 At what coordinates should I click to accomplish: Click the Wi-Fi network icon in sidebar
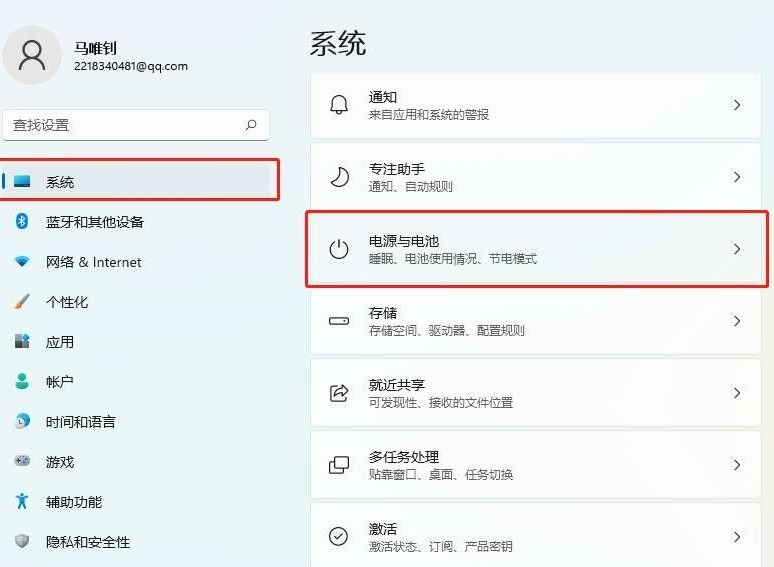(x=22, y=262)
